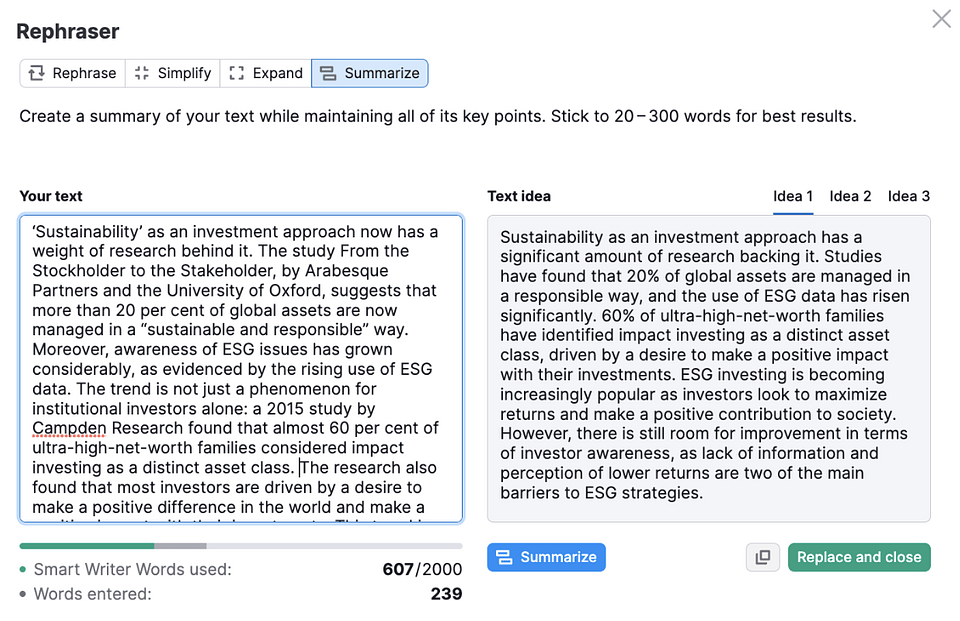The height and width of the screenshot is (621, 960).
Task: Click the Summarize mode tab icon
Action: pyautogui.click(x=328, y=73)
